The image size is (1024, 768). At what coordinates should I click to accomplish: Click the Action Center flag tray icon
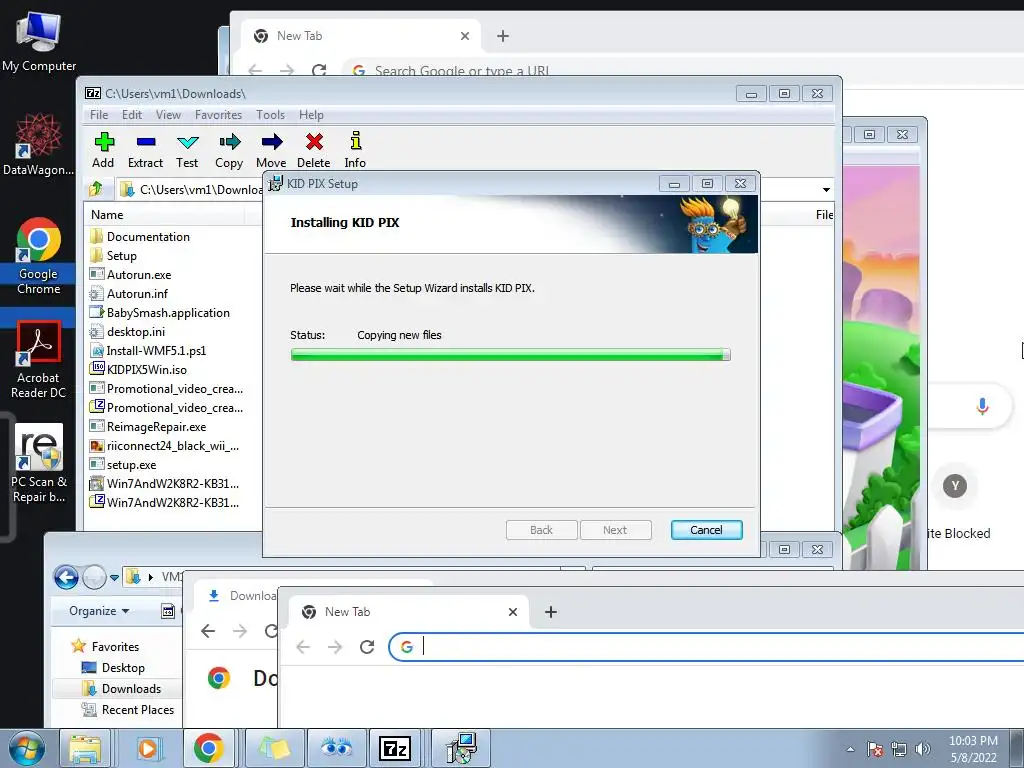click(875, 749)
